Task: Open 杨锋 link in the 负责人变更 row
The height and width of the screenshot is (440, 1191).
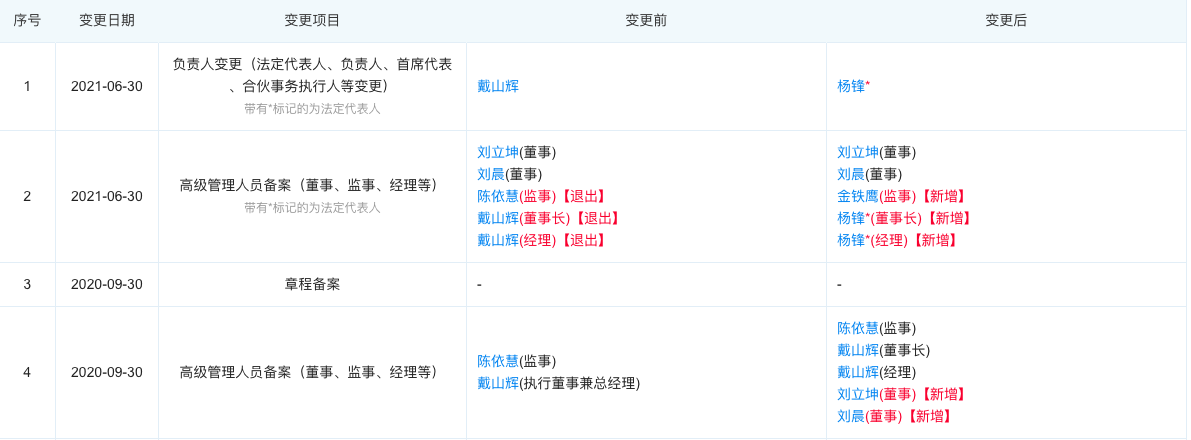Action: pos(851,87)
